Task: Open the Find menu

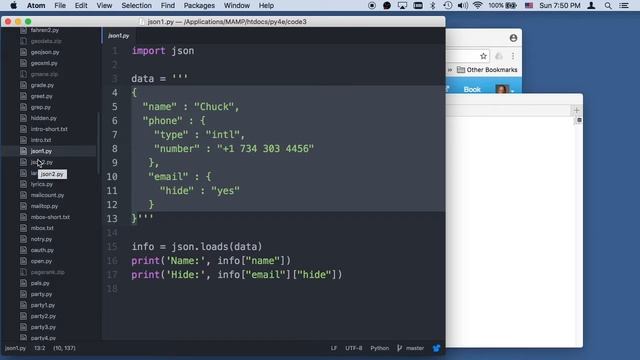Action: tap(167, 5)
